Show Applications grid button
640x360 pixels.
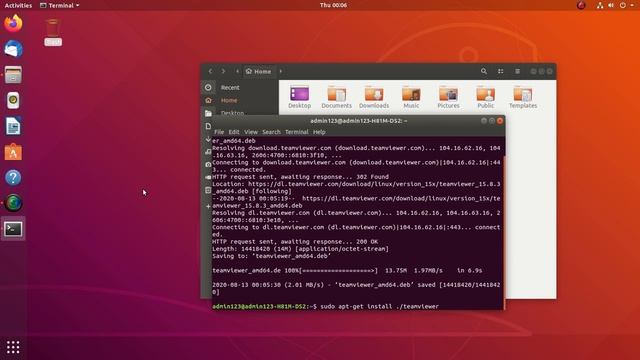[13, 347]
